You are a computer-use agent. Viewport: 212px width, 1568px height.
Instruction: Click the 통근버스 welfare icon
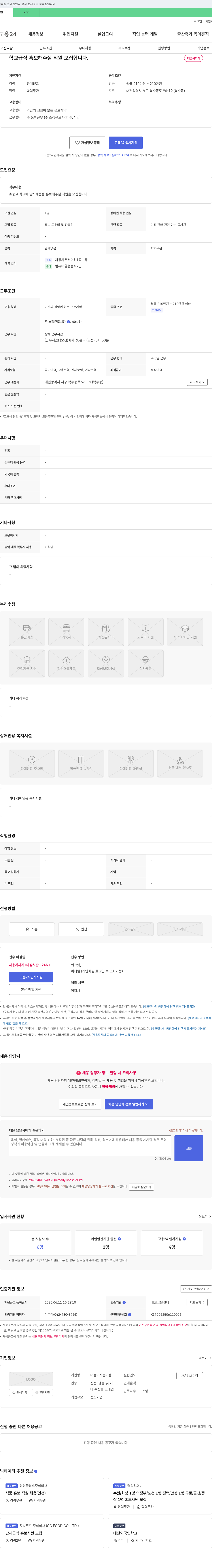[x=27, y=632]
